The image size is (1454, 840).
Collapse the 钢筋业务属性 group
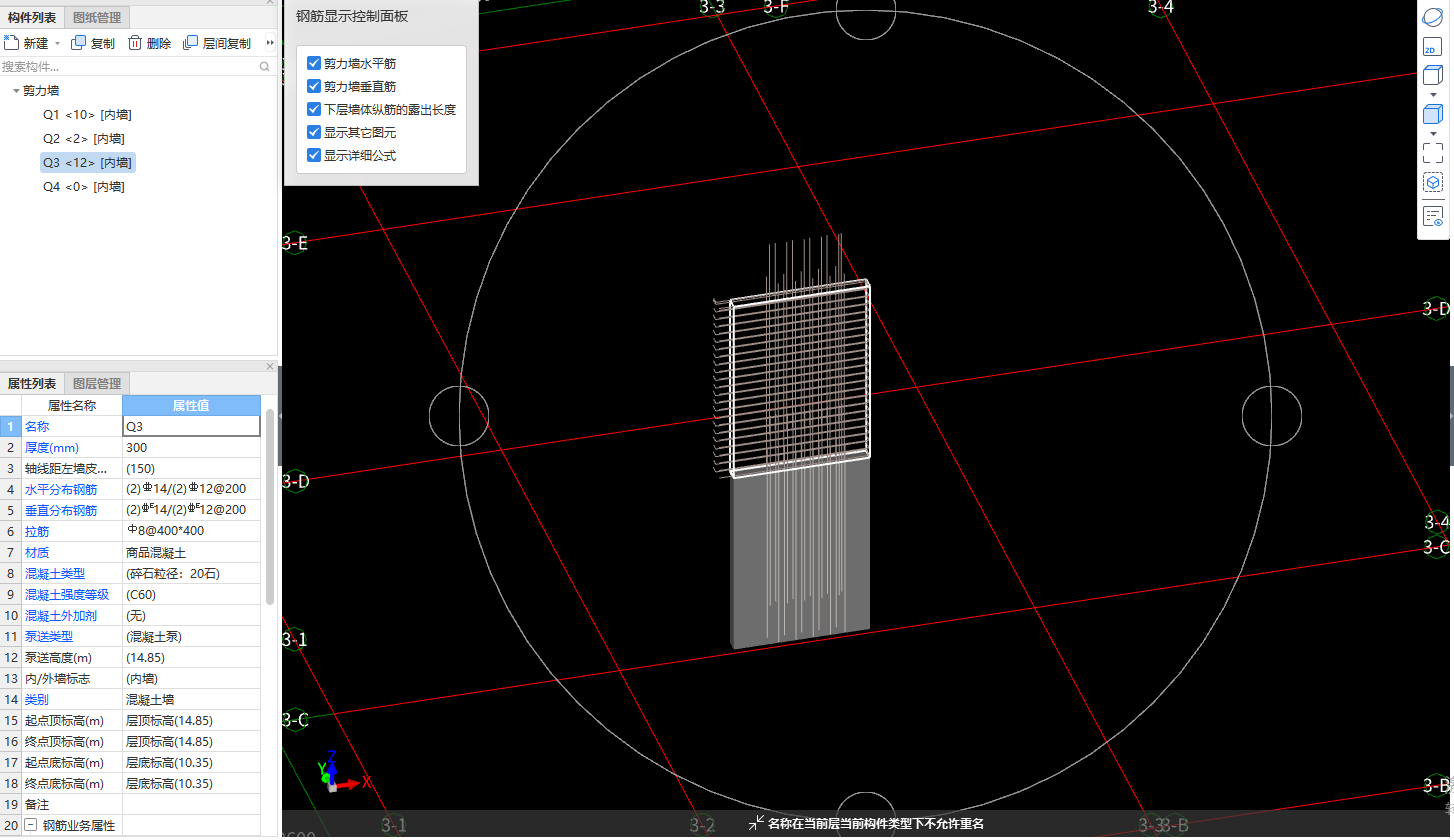tap(31, 825)
